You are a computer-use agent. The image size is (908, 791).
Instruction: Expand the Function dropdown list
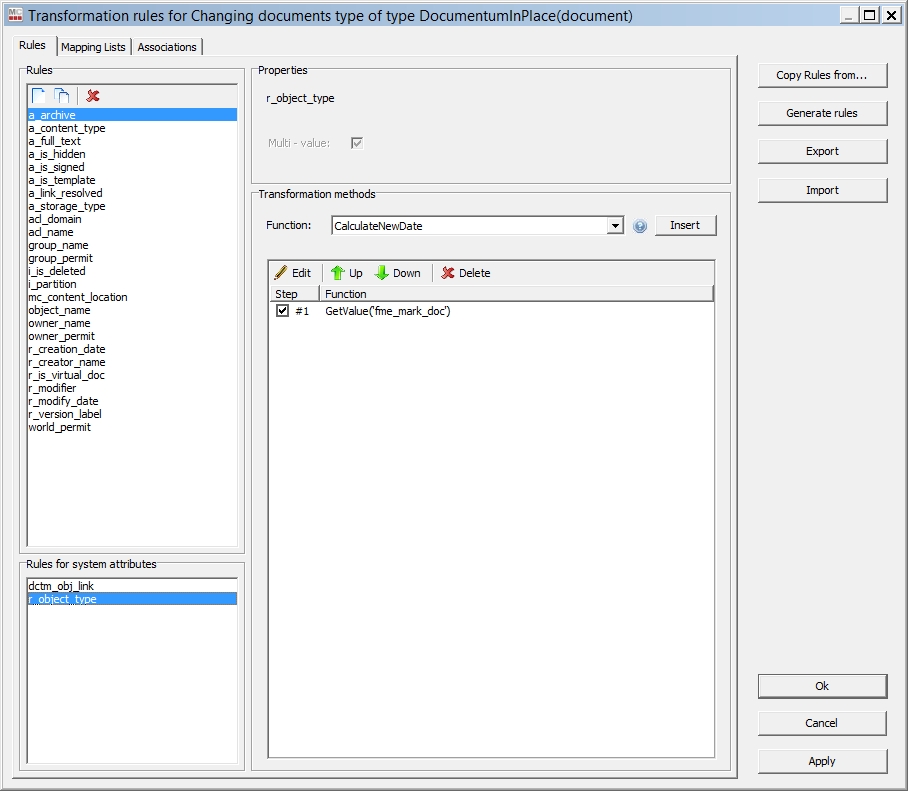click(615, 226)
